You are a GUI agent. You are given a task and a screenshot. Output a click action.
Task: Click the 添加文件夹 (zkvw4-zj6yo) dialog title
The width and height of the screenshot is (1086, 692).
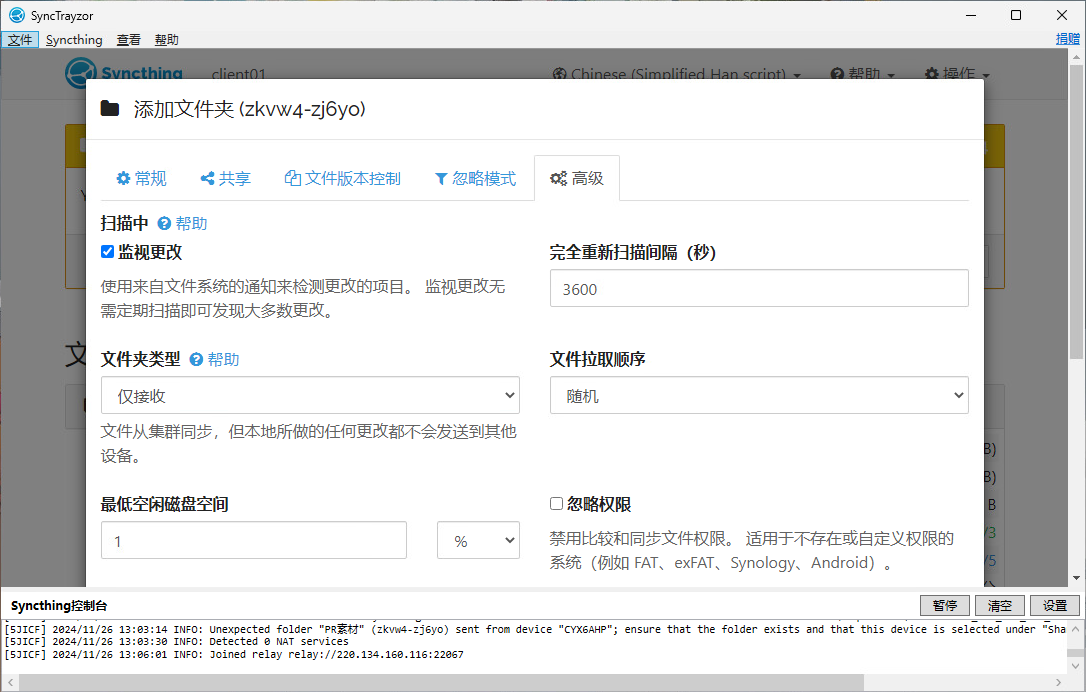coord(249,109)
